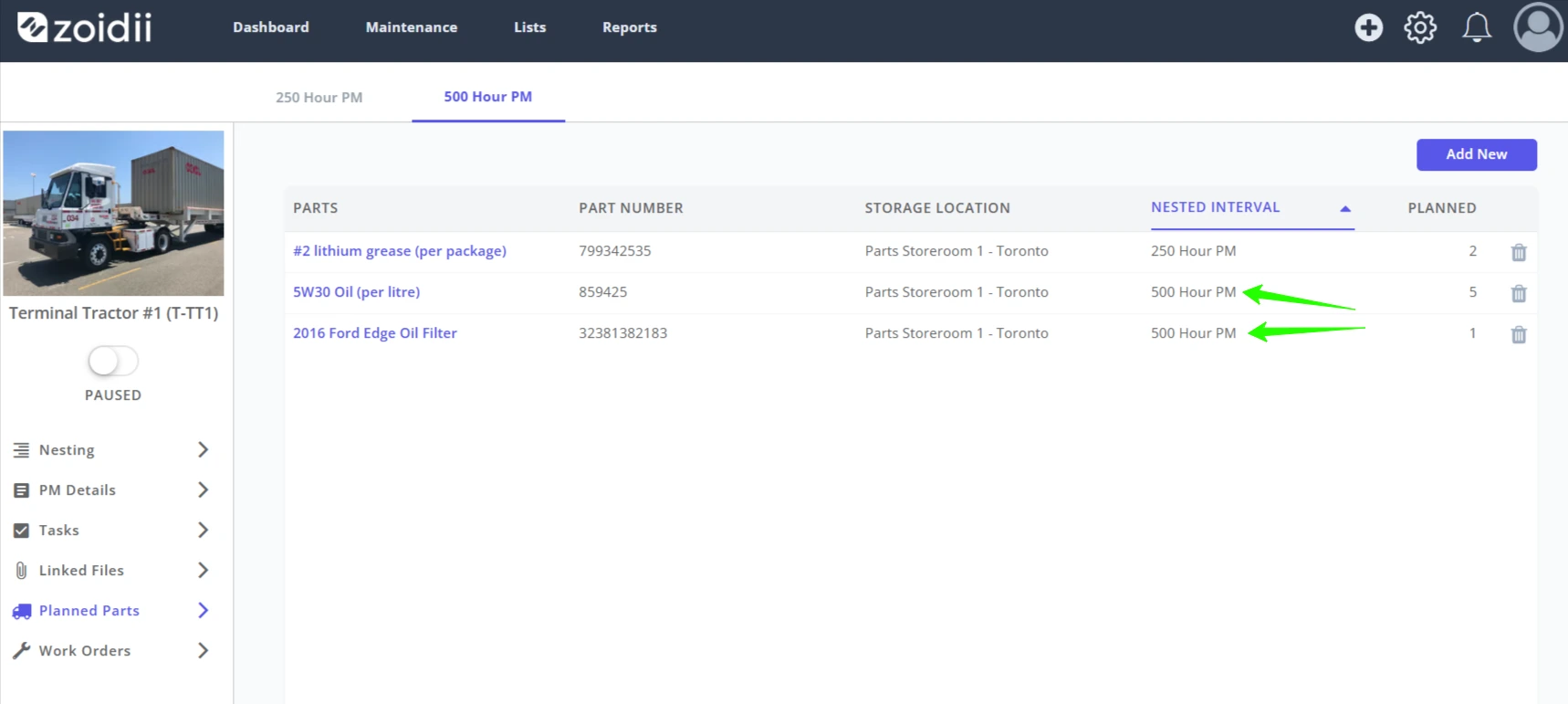Toggle the Nested Interval sort arrow

[1344, 208]
